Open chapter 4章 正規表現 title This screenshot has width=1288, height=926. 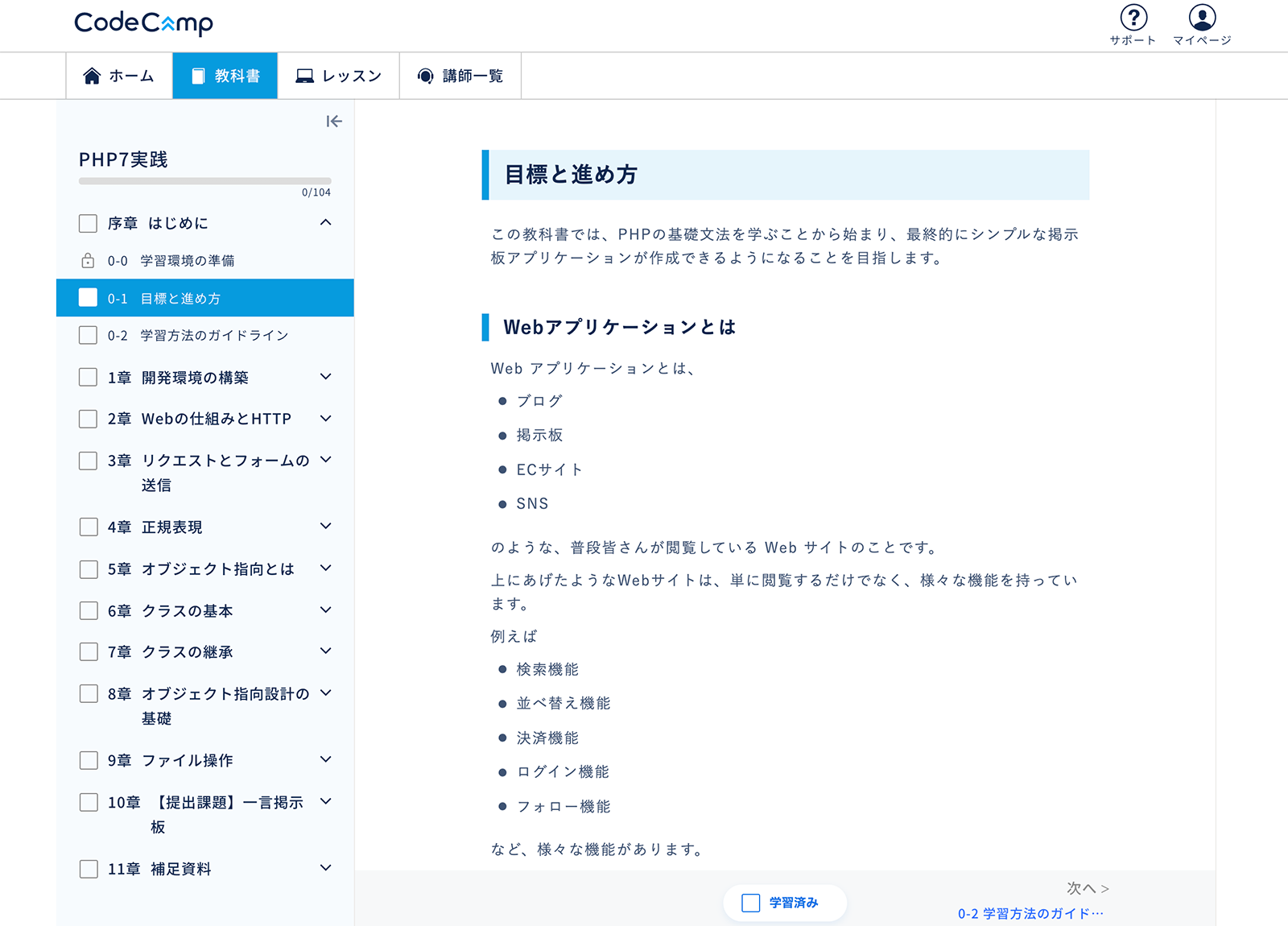click(155, 527)
